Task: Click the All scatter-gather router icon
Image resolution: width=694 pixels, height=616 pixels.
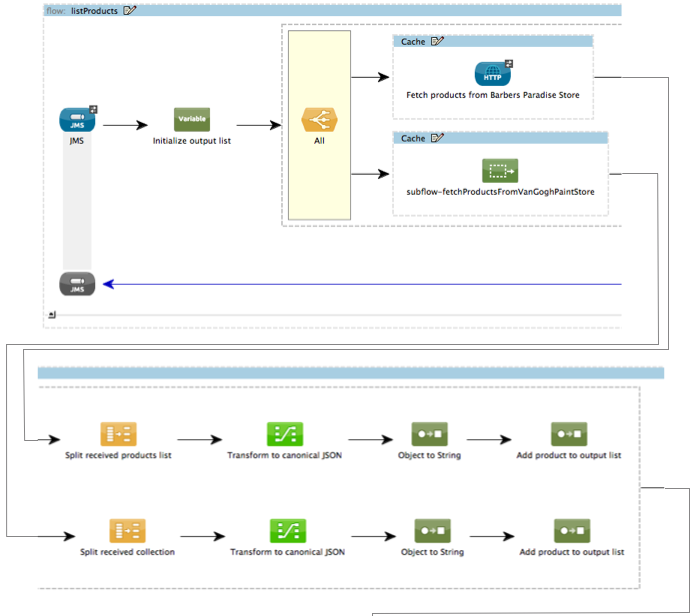Action: click(320, 120)
